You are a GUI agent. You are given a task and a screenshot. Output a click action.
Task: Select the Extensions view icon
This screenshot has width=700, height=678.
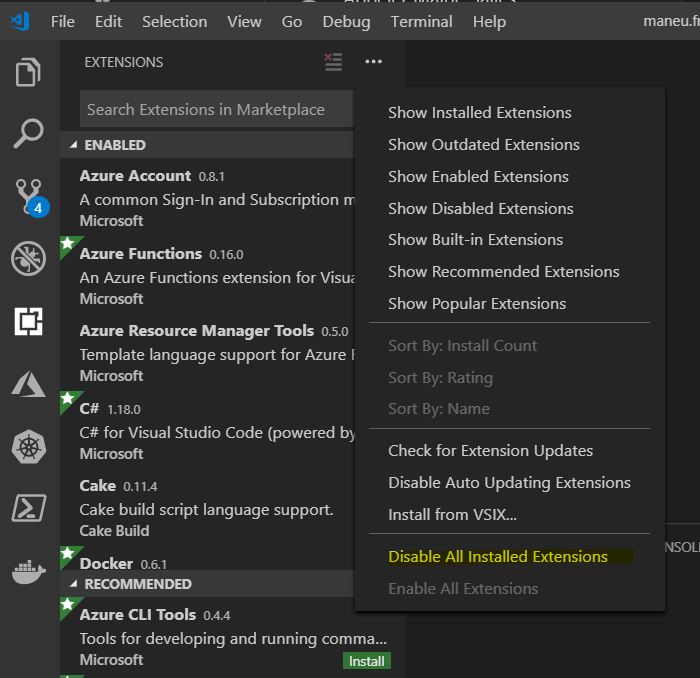pyautogui.click(x=29, y=321)
